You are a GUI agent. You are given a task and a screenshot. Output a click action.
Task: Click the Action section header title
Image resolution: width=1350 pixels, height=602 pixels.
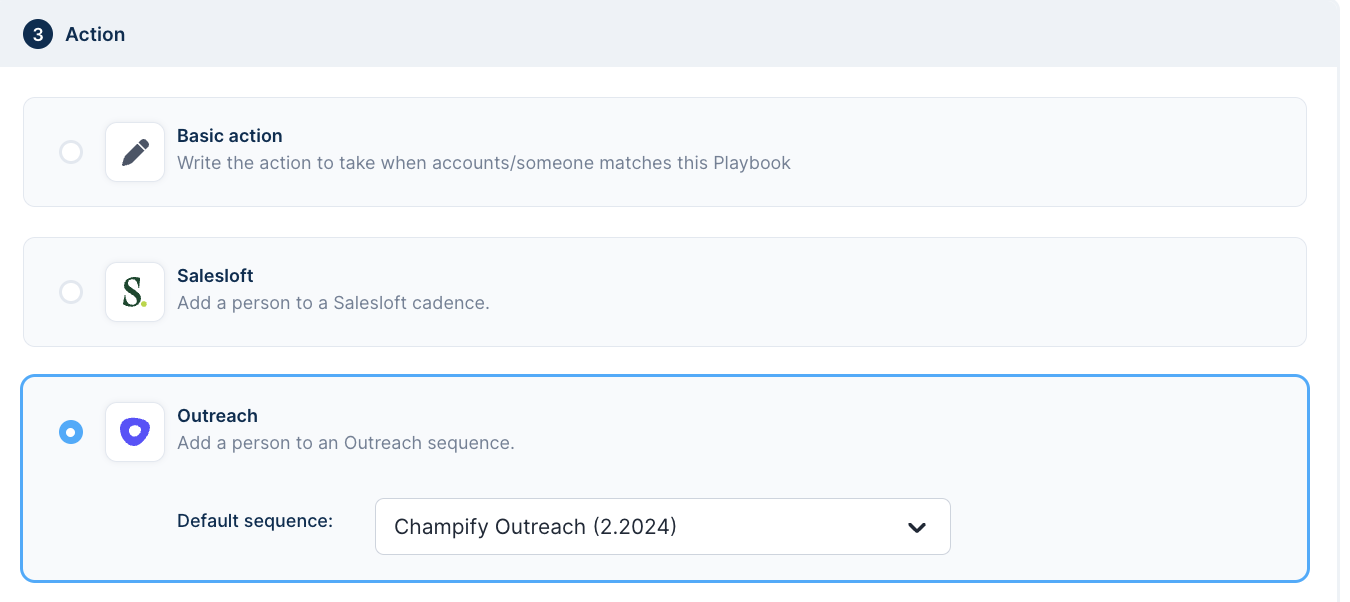pyautogui.click(x=95, y=34)
